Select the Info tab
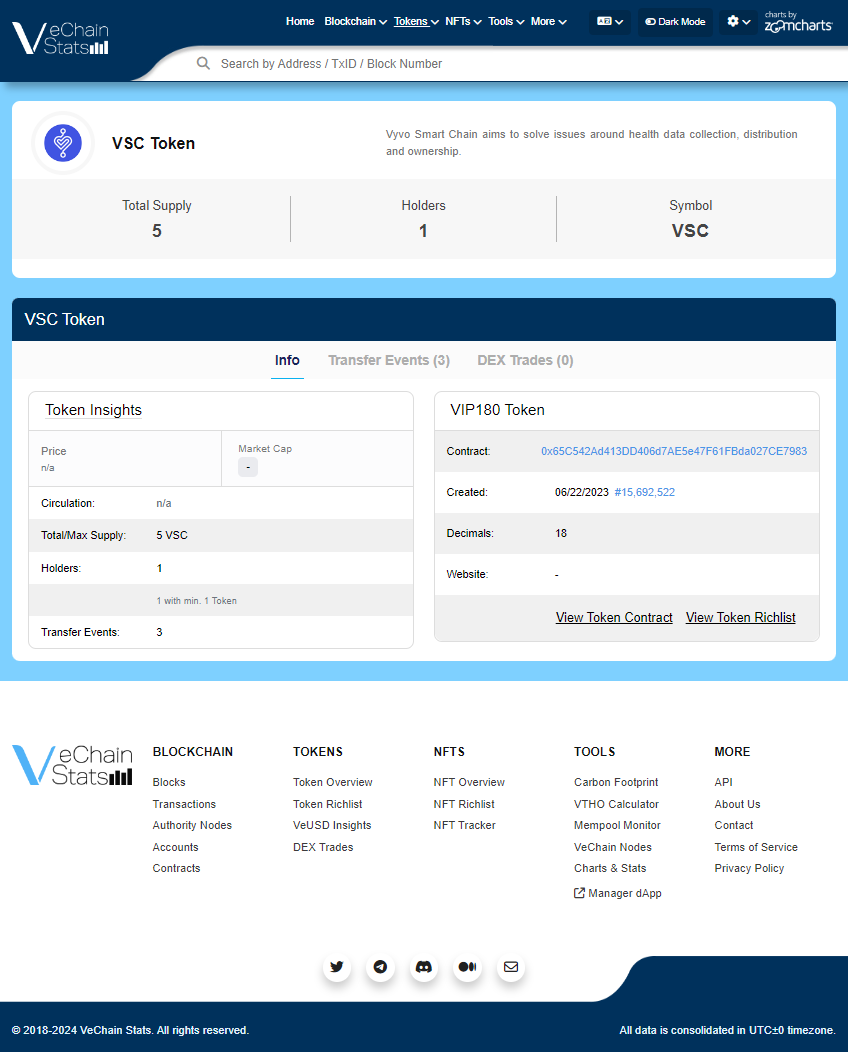 (x=287, y=360)
